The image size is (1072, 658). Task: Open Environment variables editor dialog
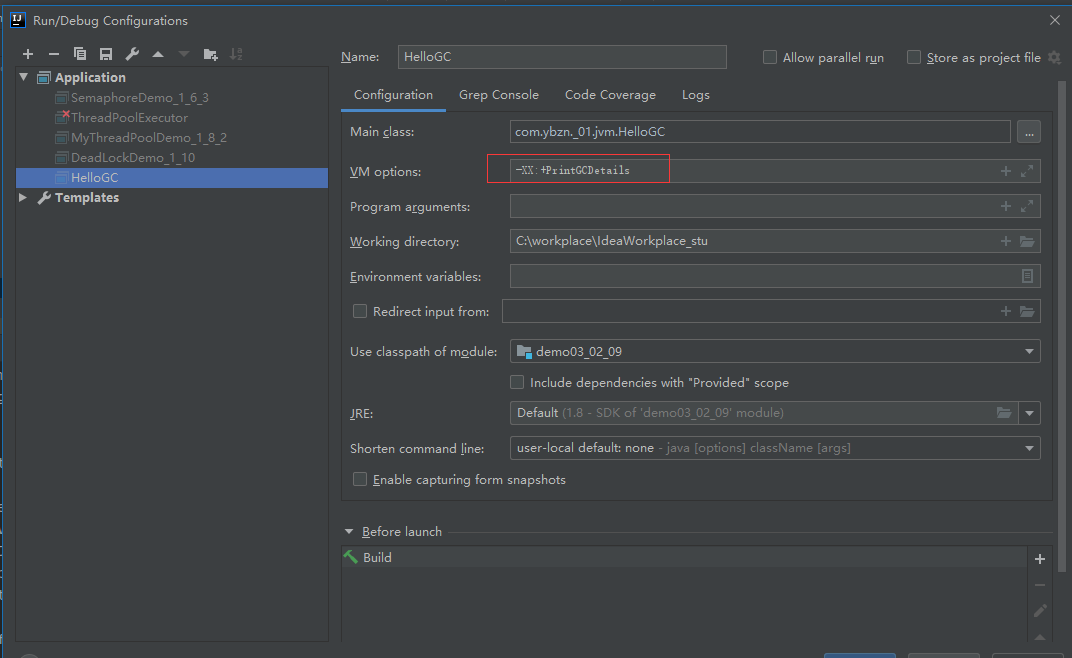(x=1027, y=276)
